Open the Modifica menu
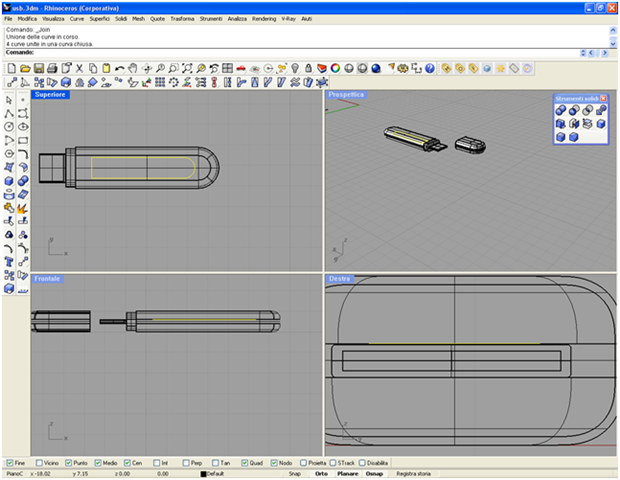The width and height of the screenshot is (620, 480). click(x=27, y=19)
